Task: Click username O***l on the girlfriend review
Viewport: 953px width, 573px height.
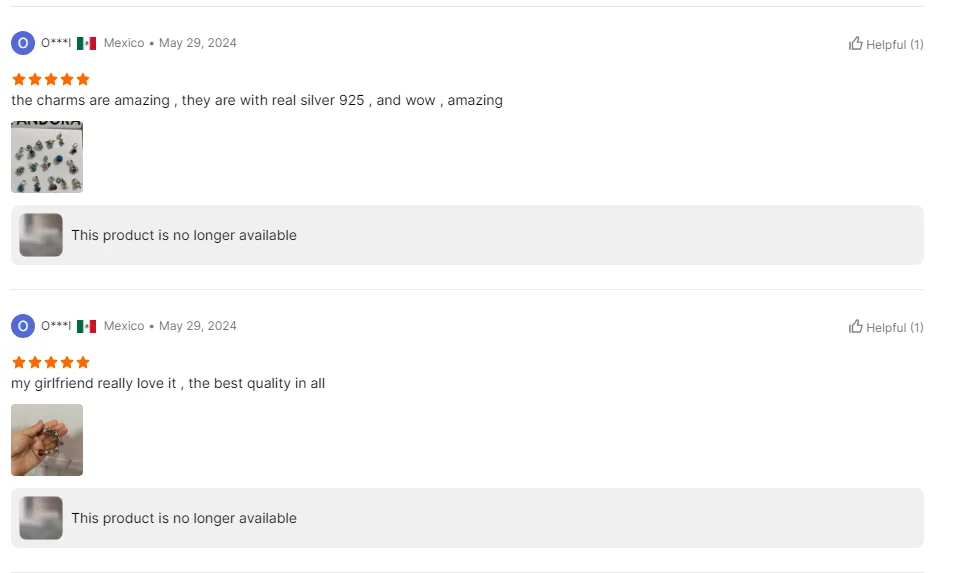Action: pos(56,326)
